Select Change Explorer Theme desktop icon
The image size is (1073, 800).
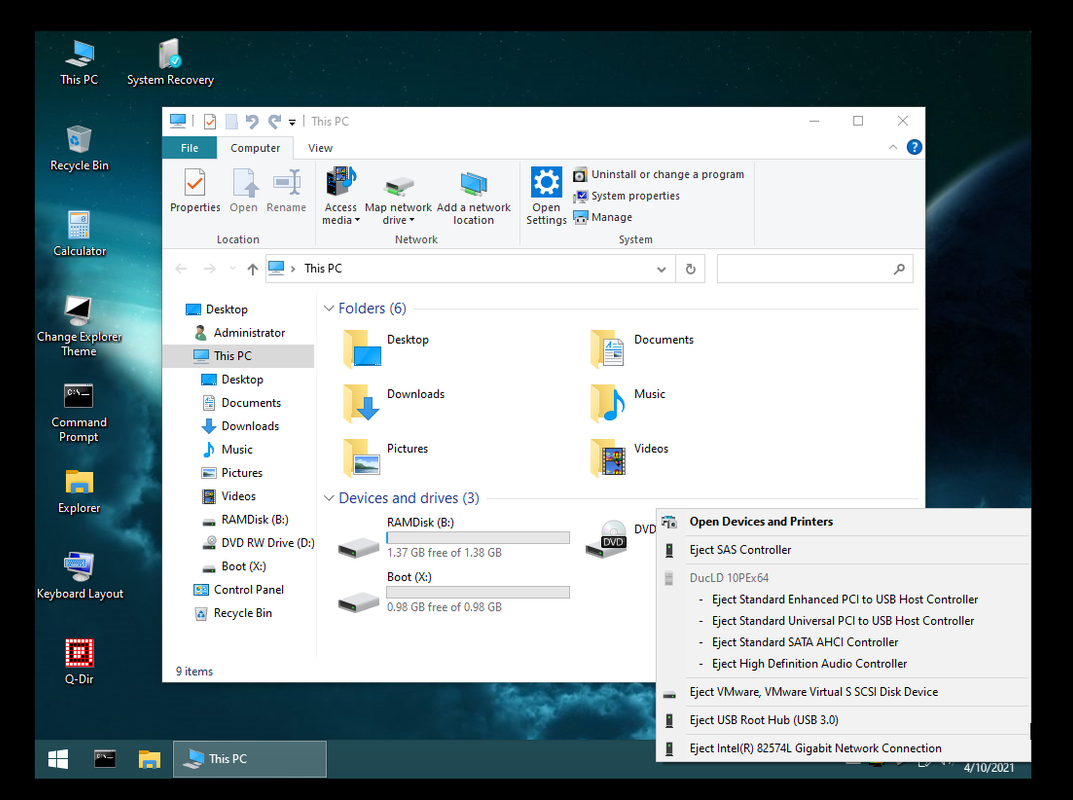click(79, 326)
